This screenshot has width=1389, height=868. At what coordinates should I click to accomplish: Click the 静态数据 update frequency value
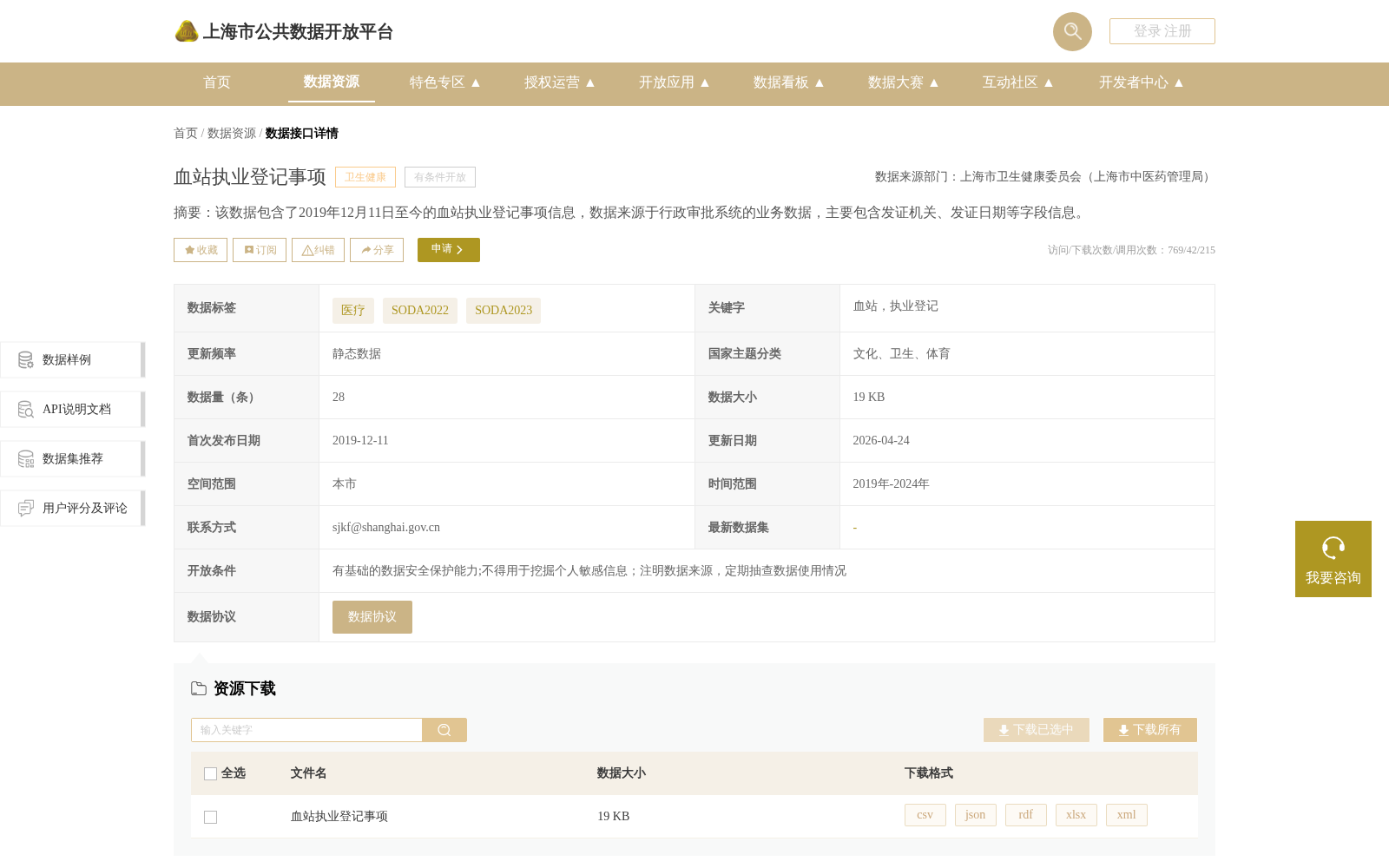point(357,353)
